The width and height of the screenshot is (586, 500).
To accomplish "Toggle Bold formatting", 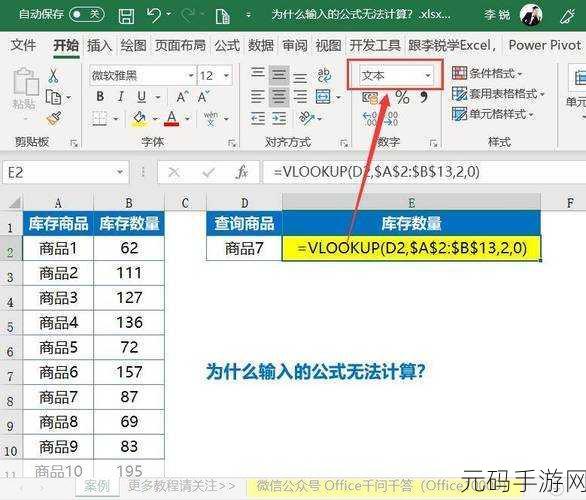I will [x=100, y=97].
